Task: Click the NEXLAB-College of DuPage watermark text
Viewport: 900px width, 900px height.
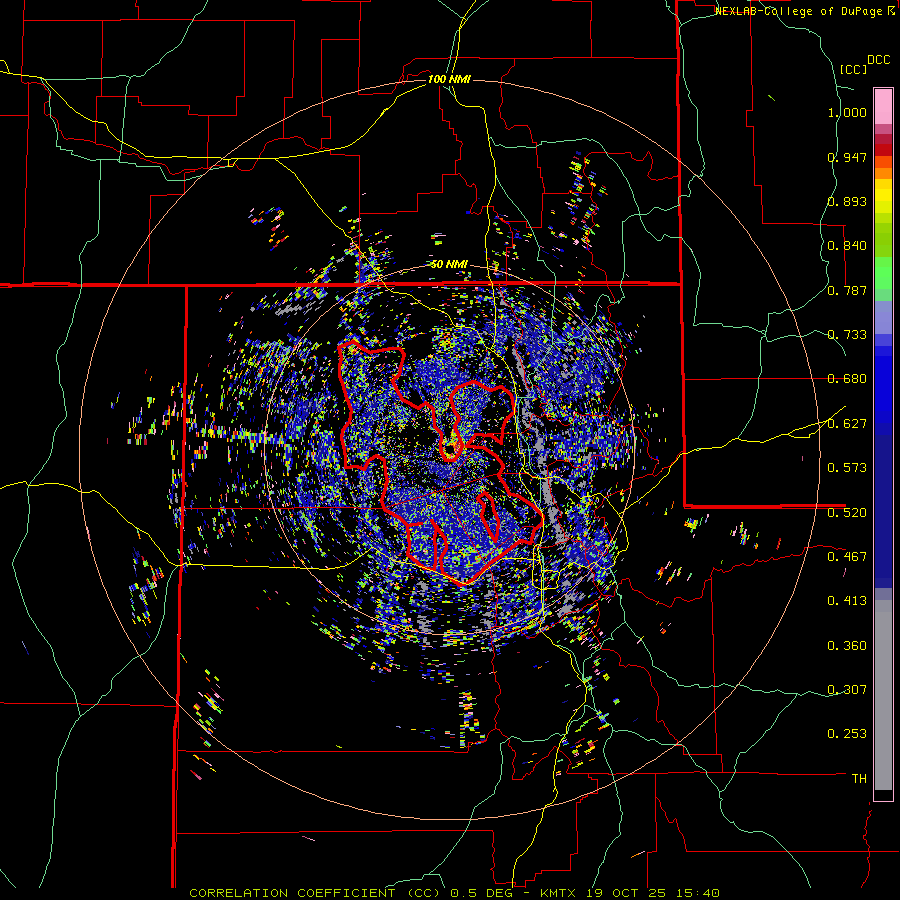Action: 805,11
